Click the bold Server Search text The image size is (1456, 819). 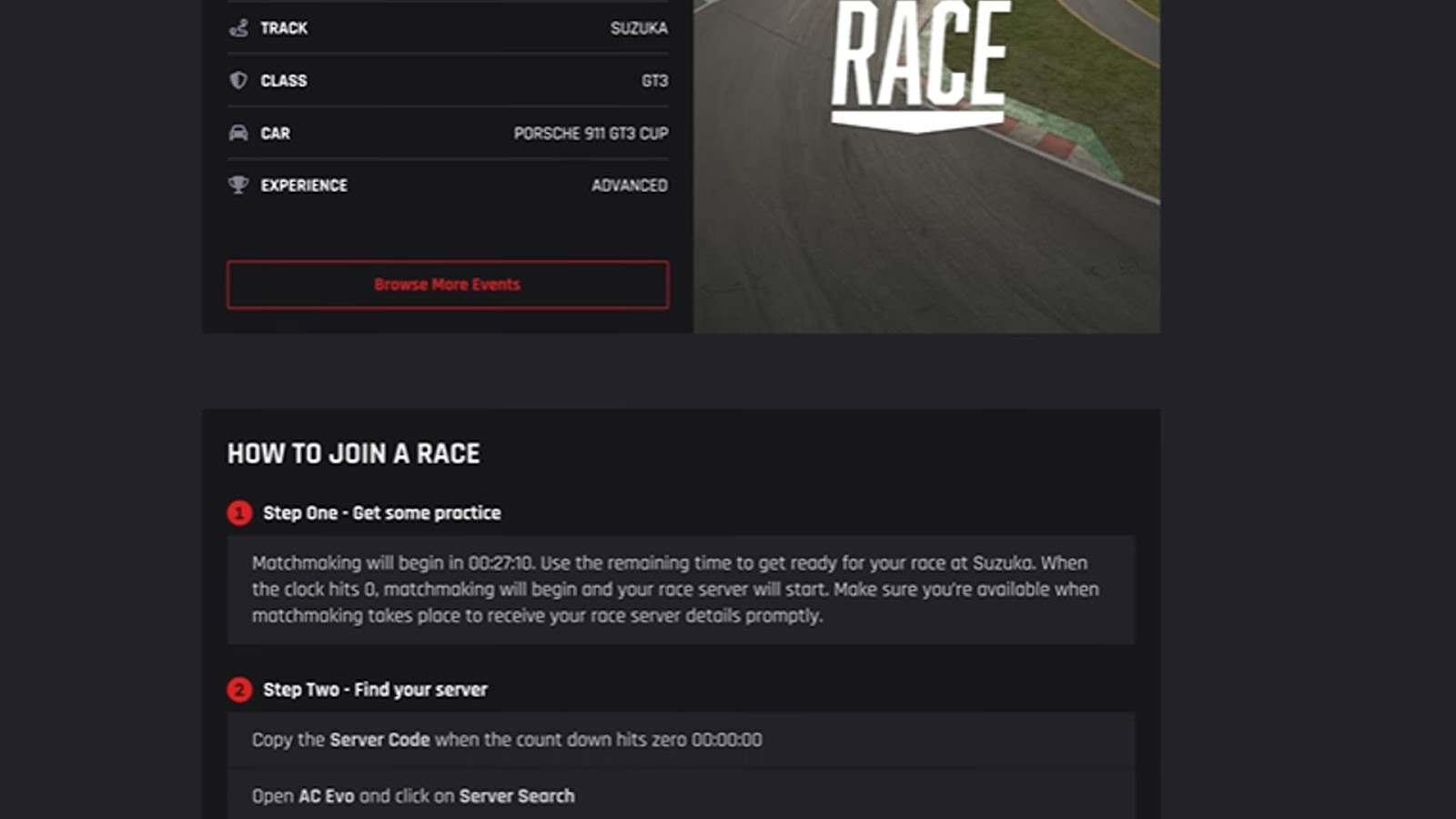[516, 796]
